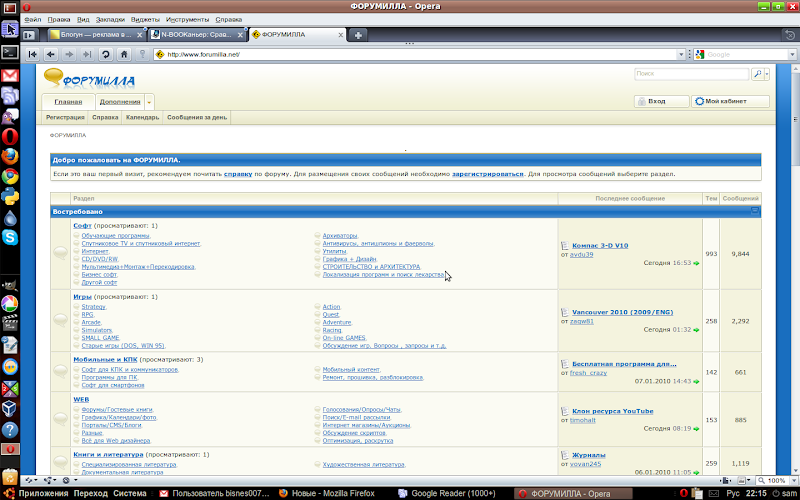Open the Приложения panel menu
Screen dimensions: 800x500
point(43,493)
